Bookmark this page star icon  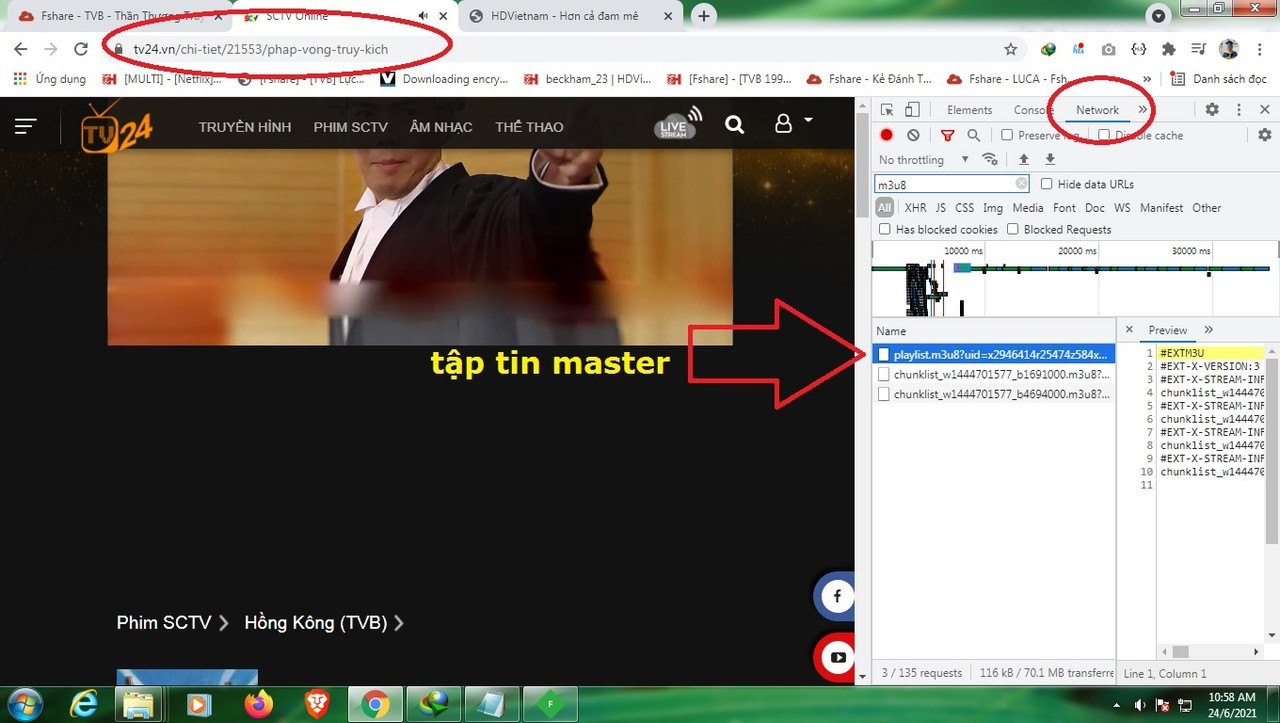click(x=1011, y=49)
